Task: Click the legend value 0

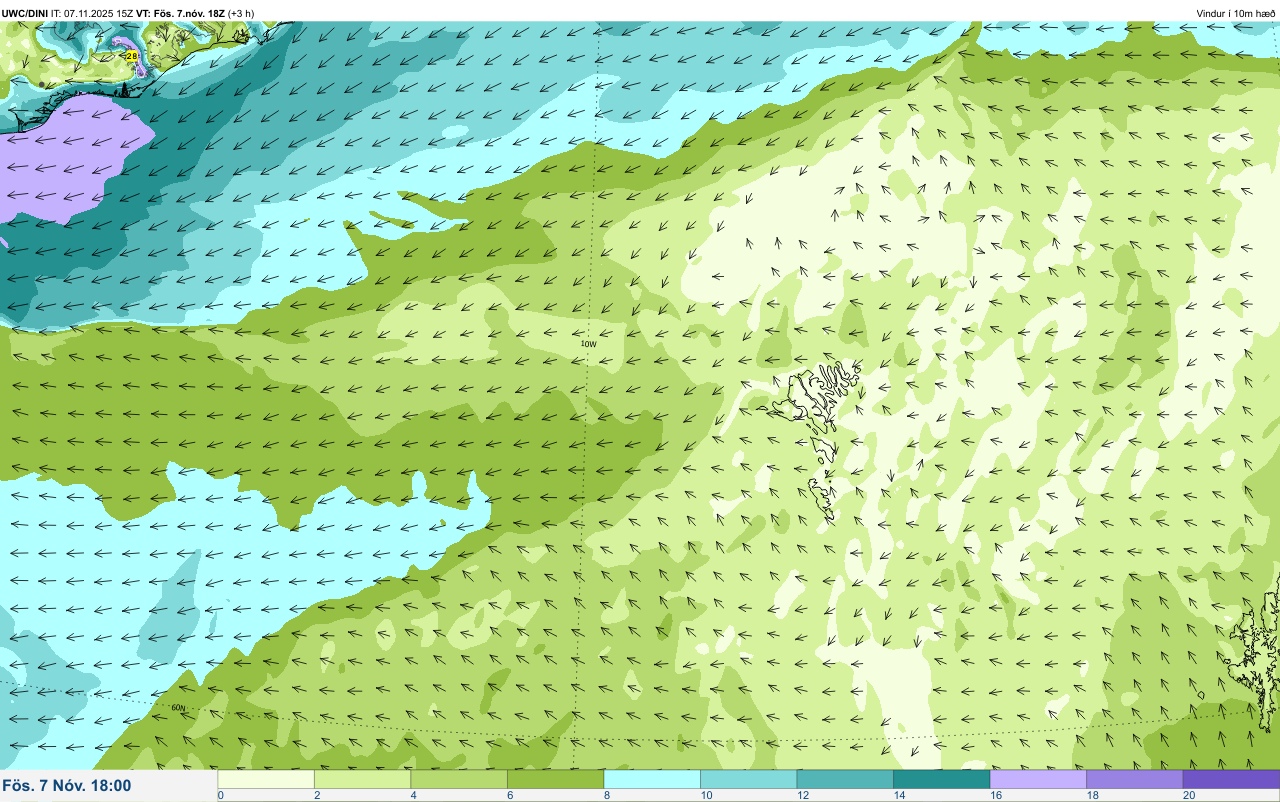Action: click(x=220, y=795)
